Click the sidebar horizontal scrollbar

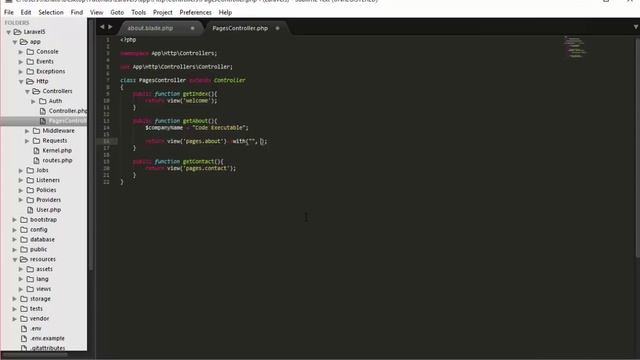click(x=34, y=355)
